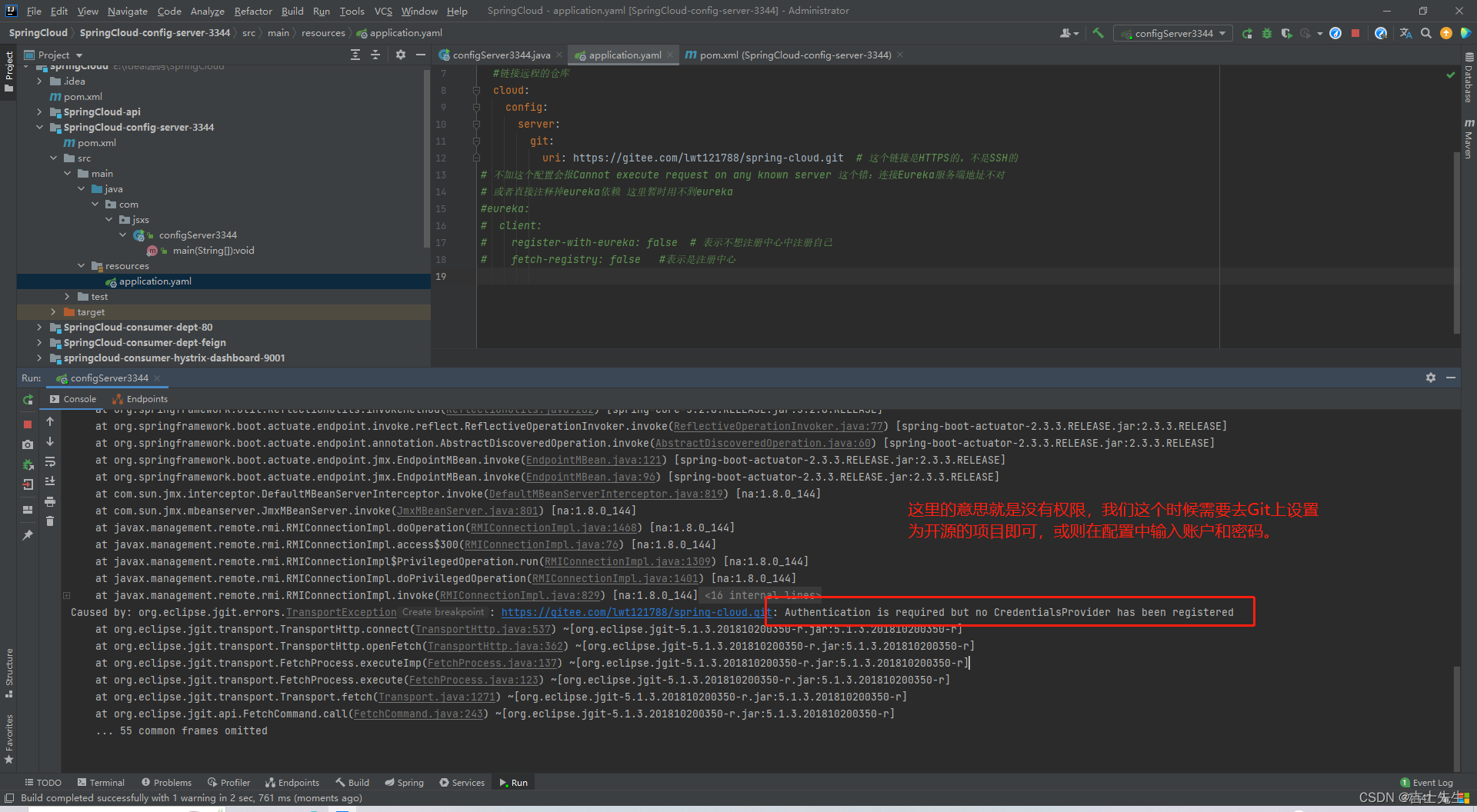This screenshot has height=812, width=1477.
Task: Open the translate icon in the toolbar
Action: [x=1405, y=33]
